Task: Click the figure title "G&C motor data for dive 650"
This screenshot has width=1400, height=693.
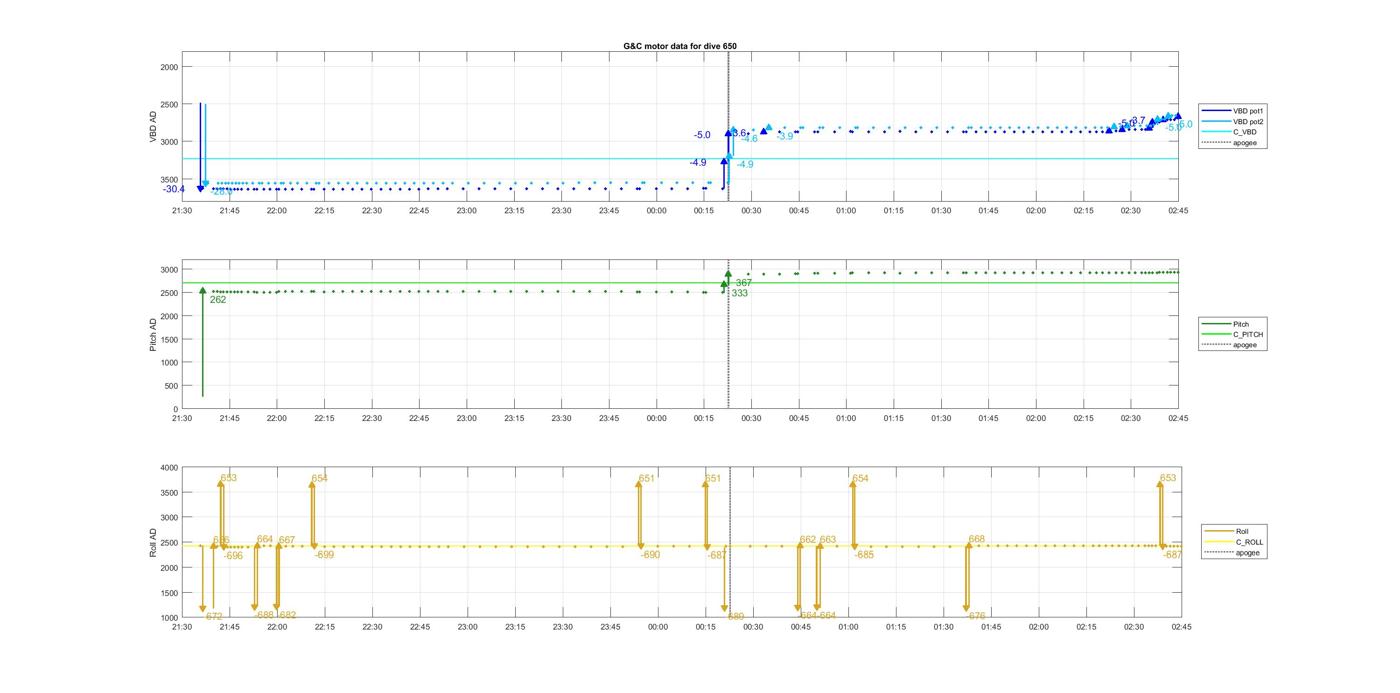Action: point(680,46)
